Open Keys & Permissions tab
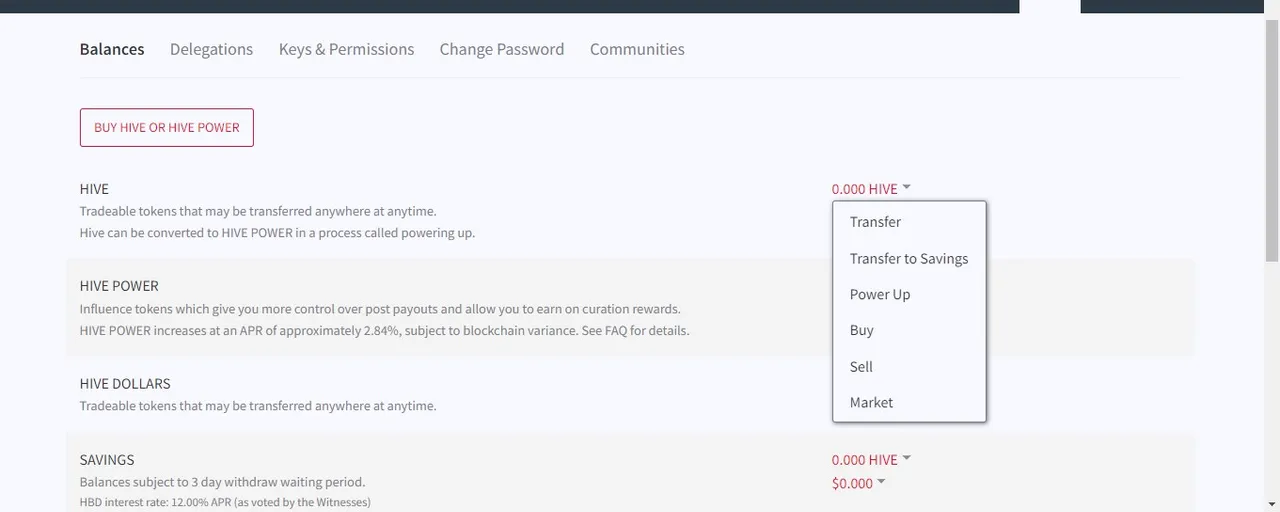The height and width of the screenshot is (512, 1280). pyautogui.click(x=346, y=49)
